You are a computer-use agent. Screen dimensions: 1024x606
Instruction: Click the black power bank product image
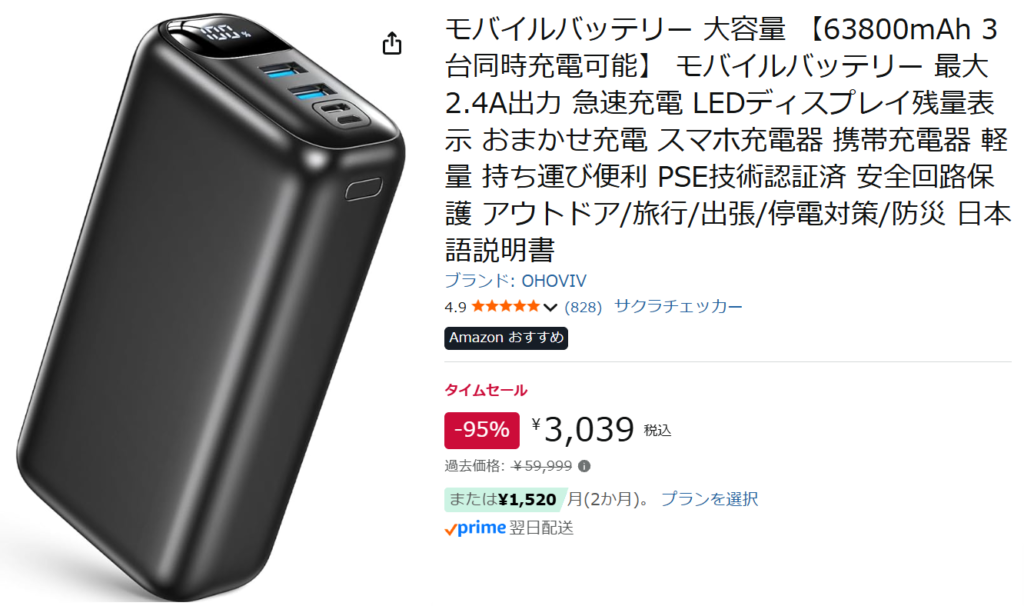point(210,307)
